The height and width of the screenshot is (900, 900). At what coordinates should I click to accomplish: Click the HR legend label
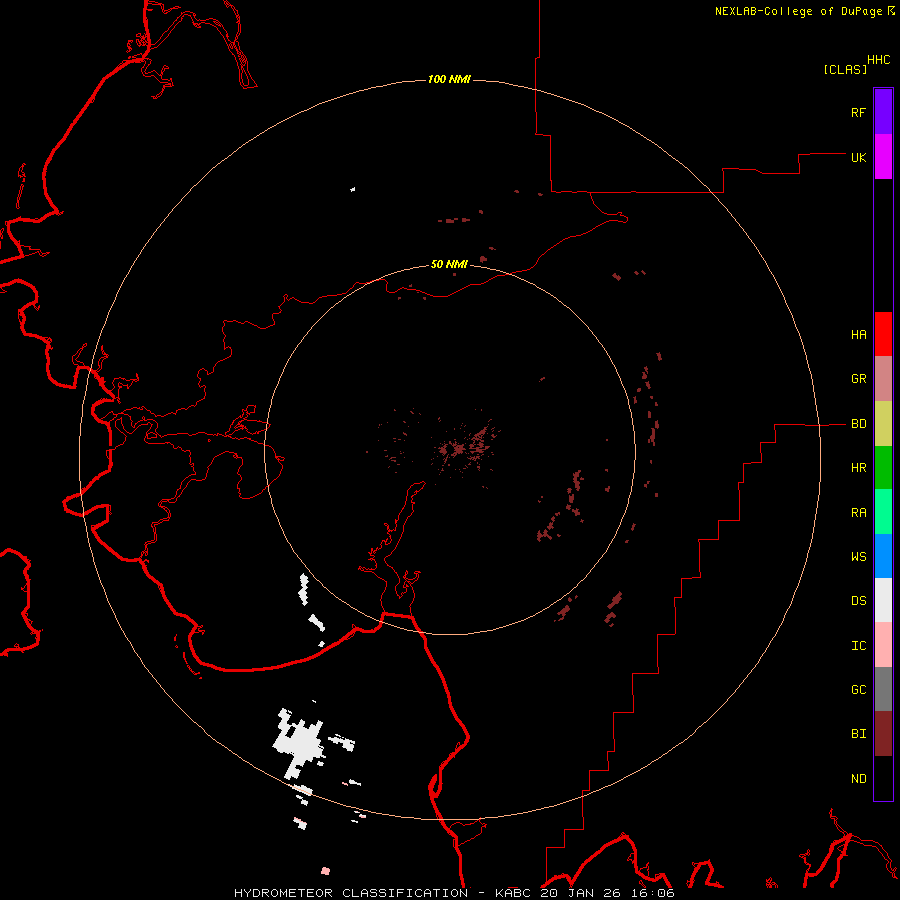(x=858, y=468)
